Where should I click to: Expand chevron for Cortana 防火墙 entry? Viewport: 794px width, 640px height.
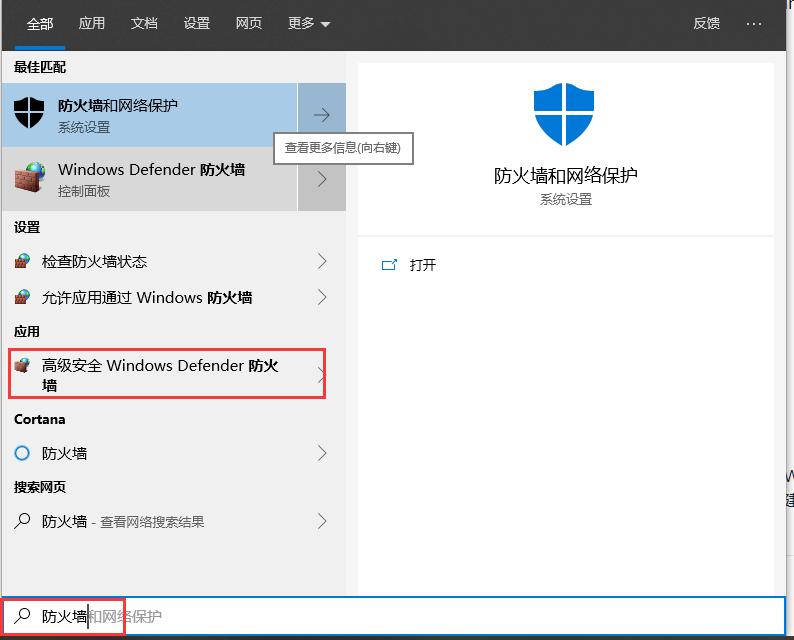pyautogui.click(x=322, y=453)
